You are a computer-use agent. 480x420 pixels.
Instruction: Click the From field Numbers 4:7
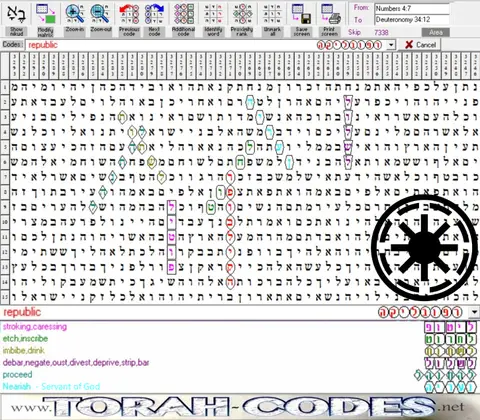412,8
